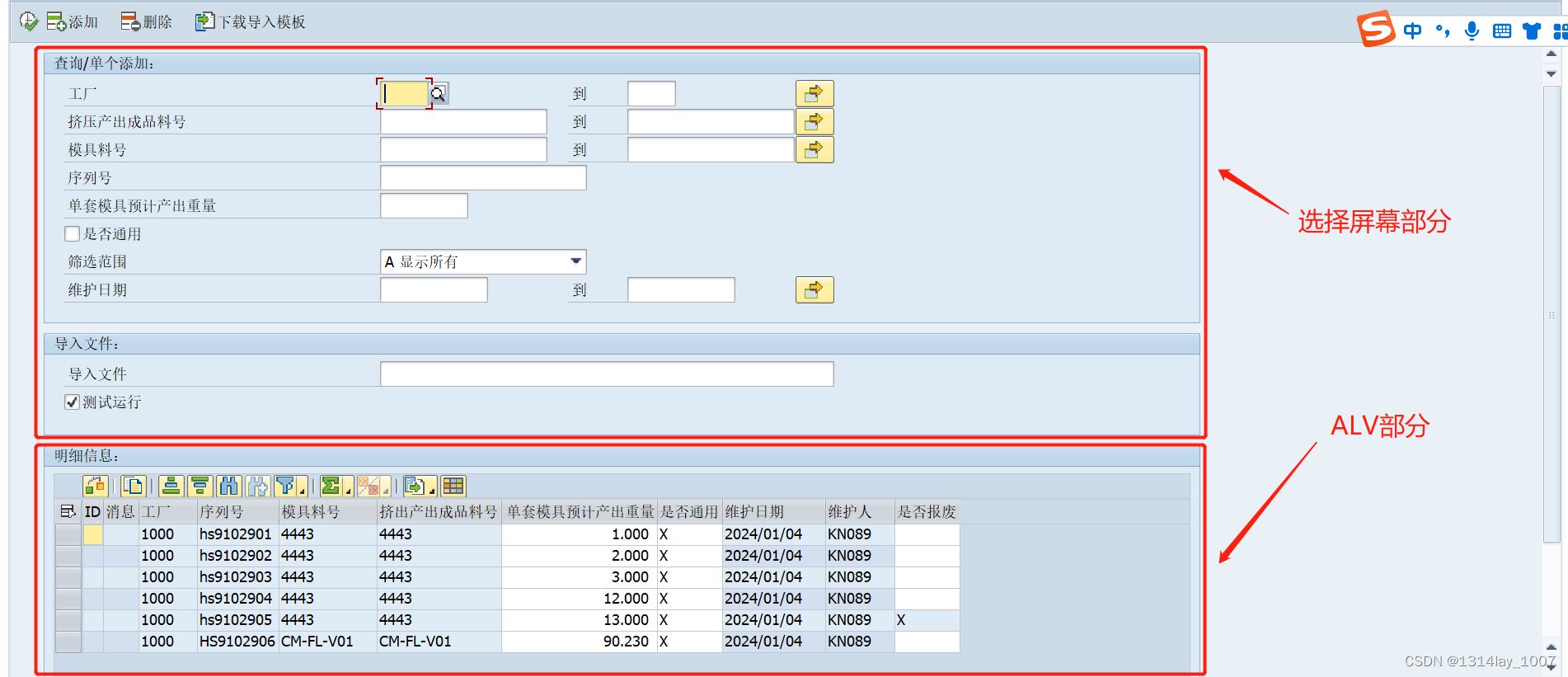Click the 挤压产出成品料号 from-value field
Image resolution: width=1568 pixels, height=677 pixels.
[x=463, y=122]
